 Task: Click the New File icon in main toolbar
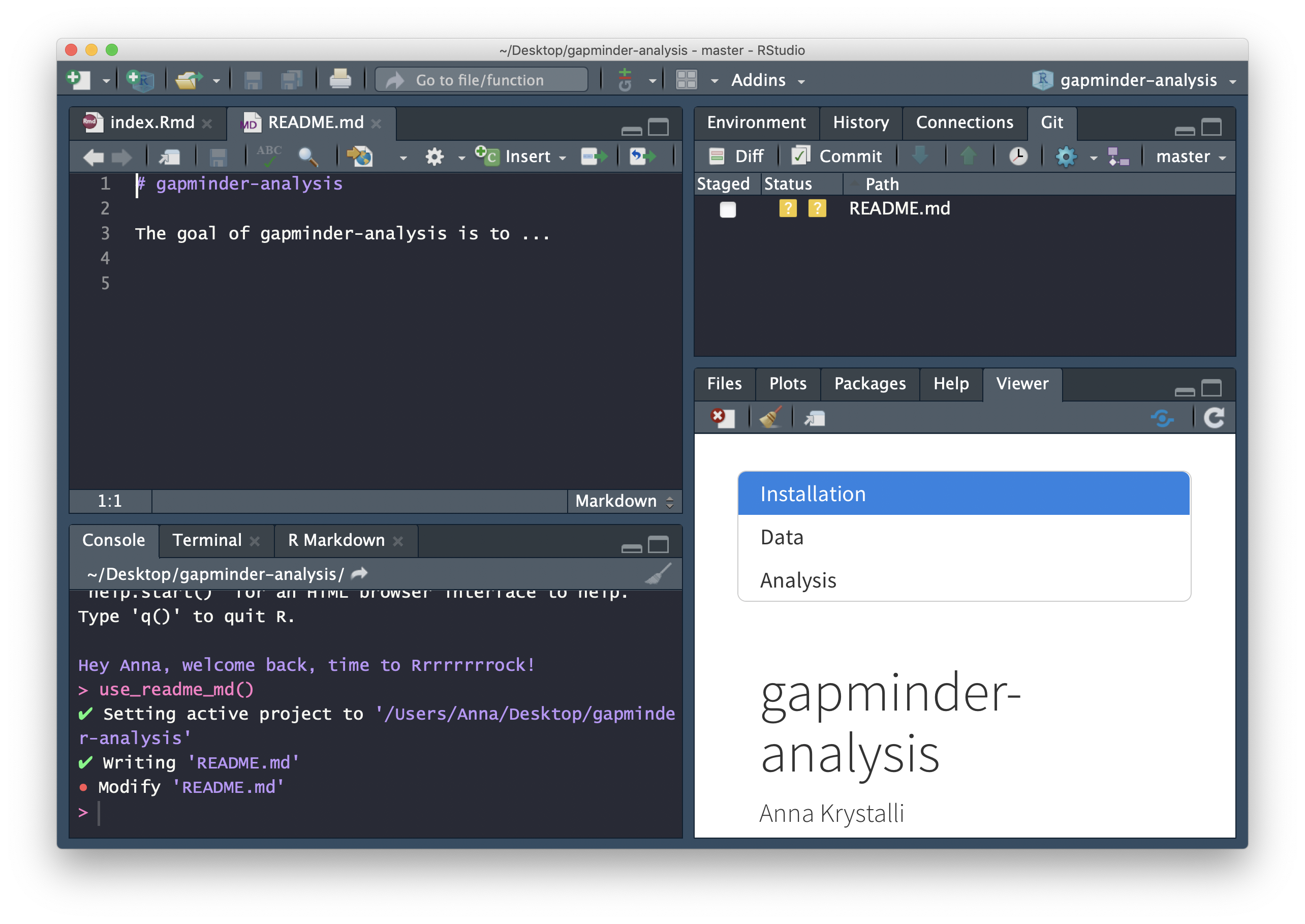coord(79,80)
